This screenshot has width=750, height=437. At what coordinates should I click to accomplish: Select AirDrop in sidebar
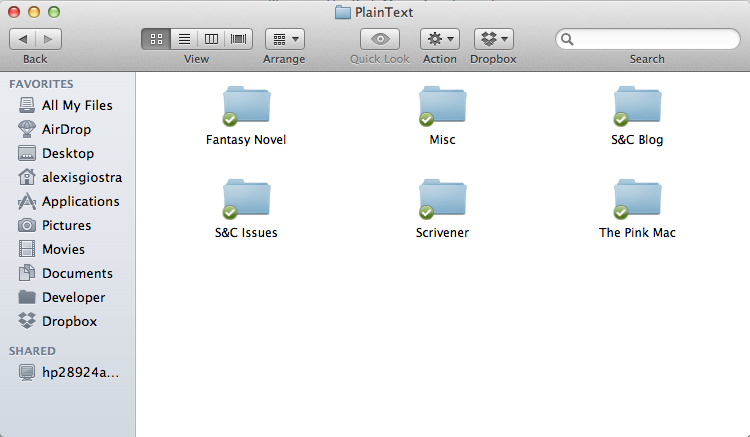point(67,129)
